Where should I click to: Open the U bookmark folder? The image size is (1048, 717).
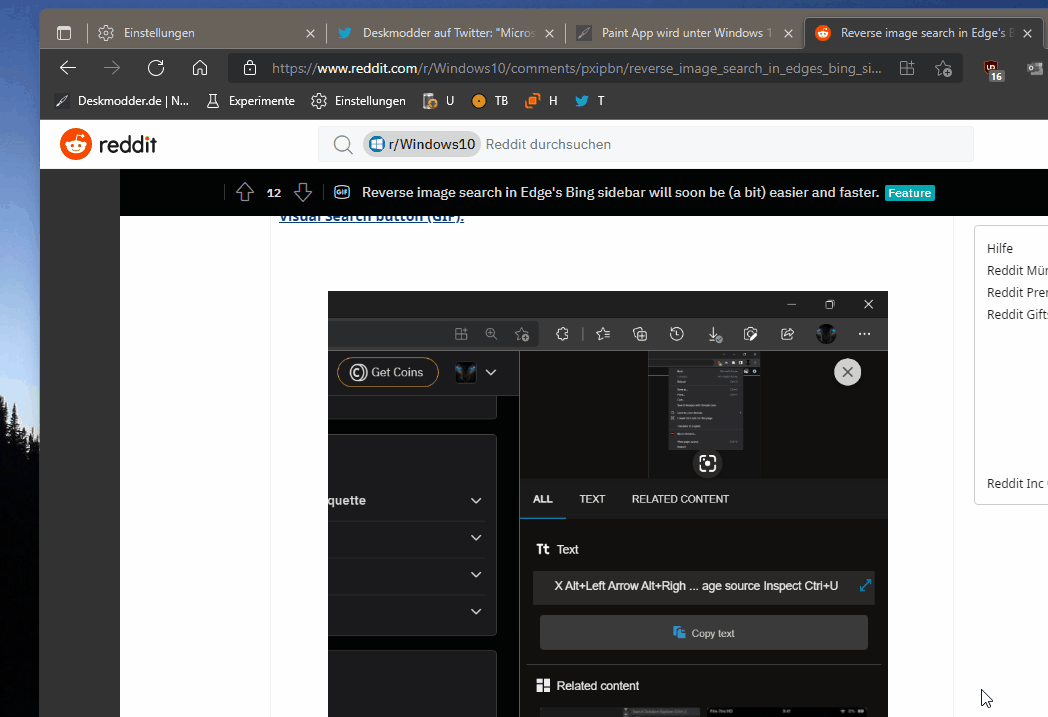point(438,101)
